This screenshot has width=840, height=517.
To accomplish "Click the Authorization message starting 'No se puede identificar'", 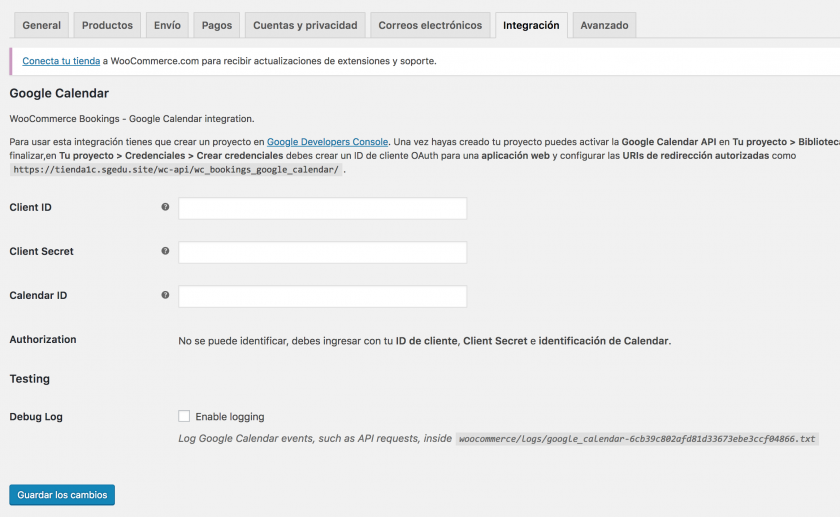I will 424,341.
